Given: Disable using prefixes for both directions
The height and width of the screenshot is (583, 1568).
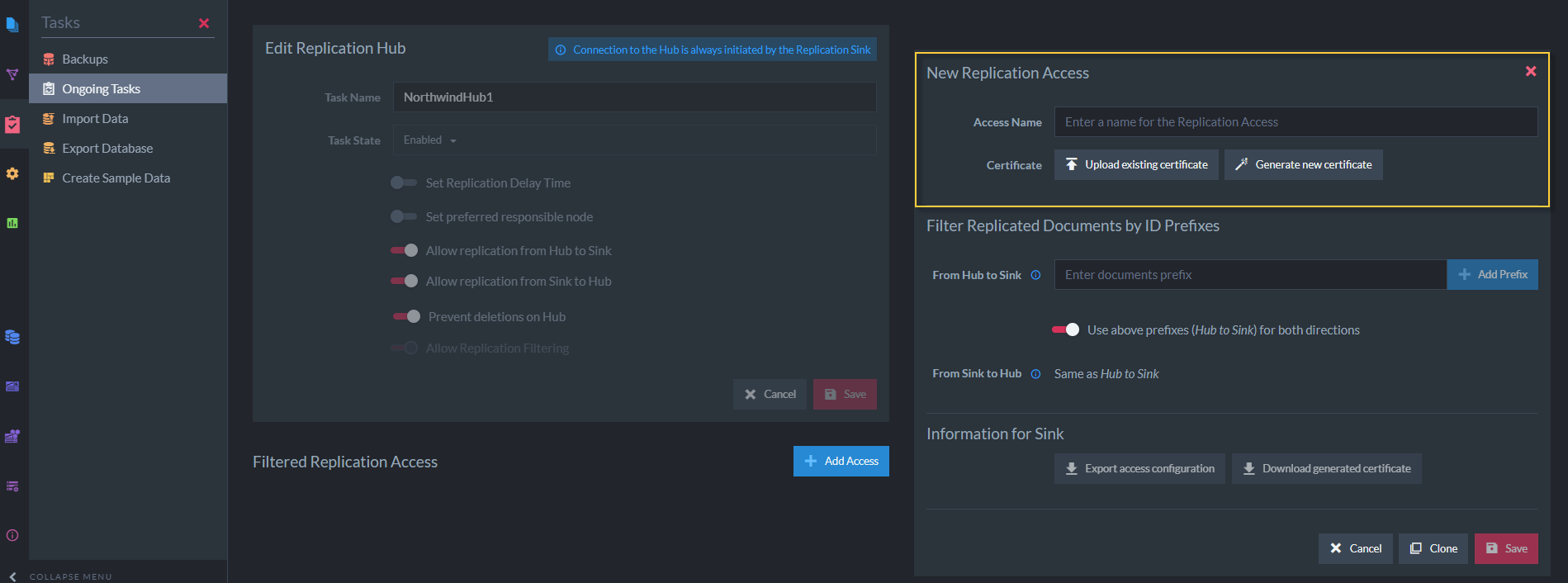Looking at the screenshot, I should (x=1065, y=329).
